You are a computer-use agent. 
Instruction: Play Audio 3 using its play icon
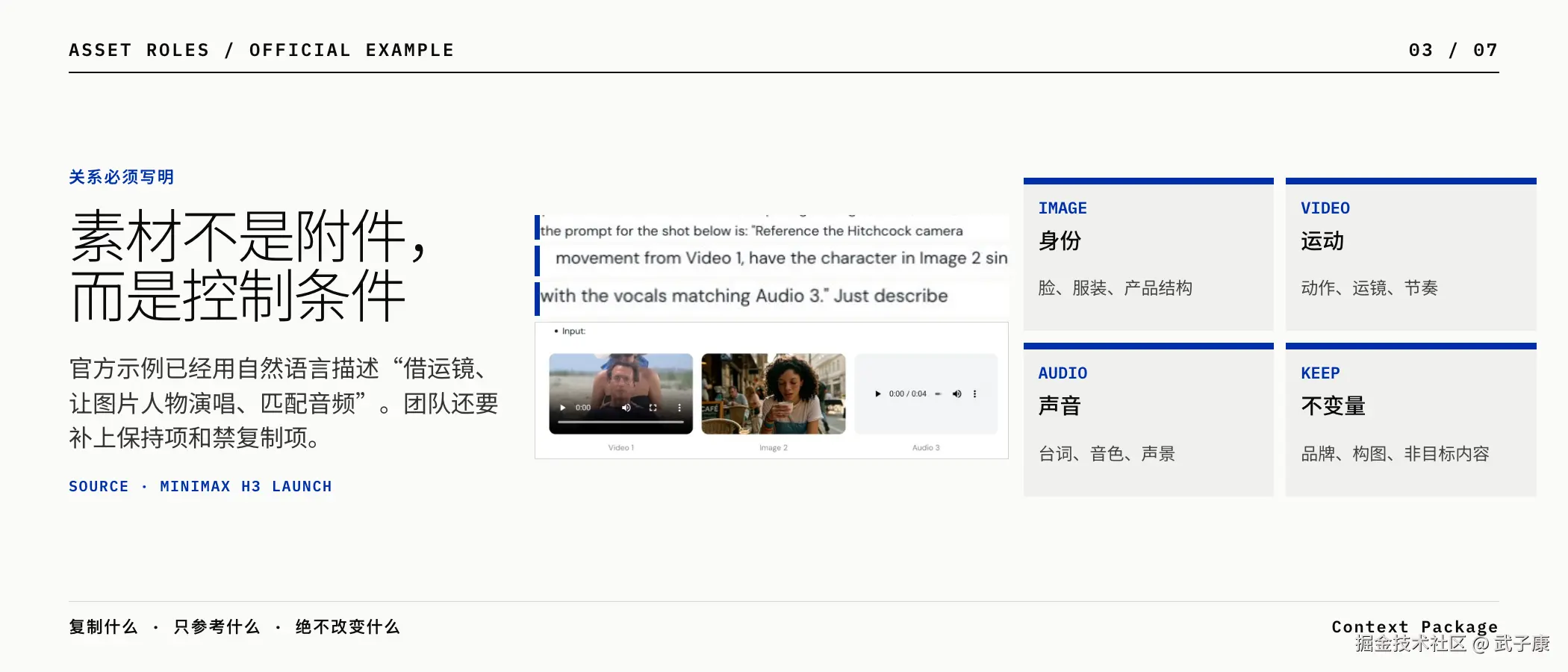877,393
